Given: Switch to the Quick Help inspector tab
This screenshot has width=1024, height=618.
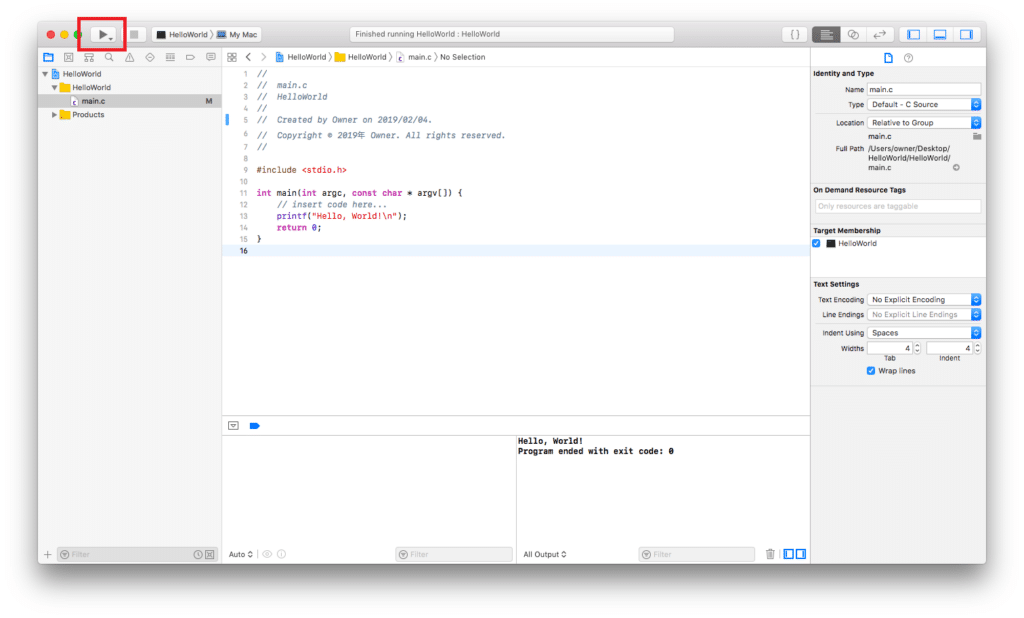Looking at the screenshot, I should [x=906, y=57].
